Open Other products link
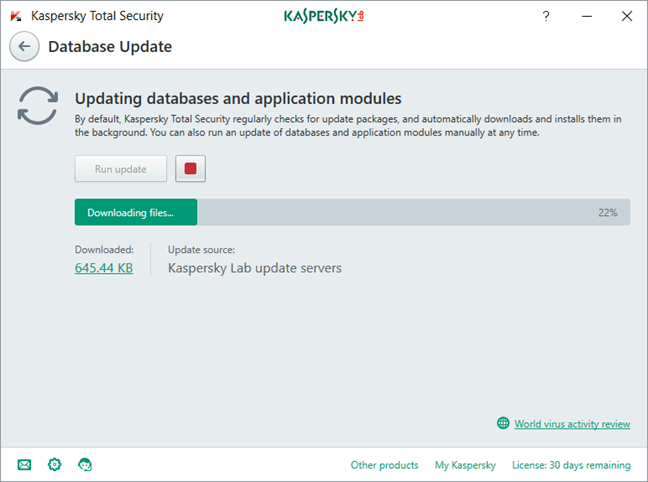This screenshot has height=482, width=648. point(384,465)
